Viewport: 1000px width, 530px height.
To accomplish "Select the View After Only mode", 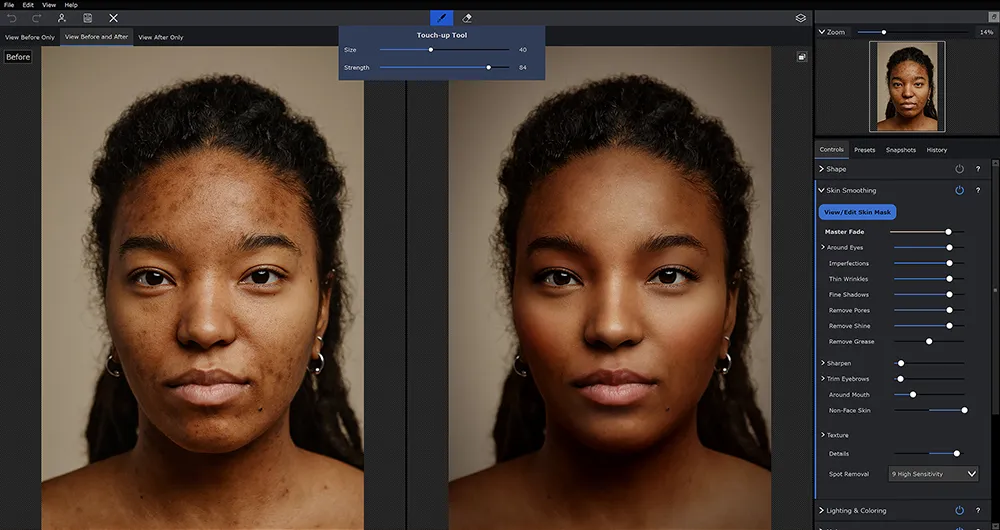I will (161, 37).
